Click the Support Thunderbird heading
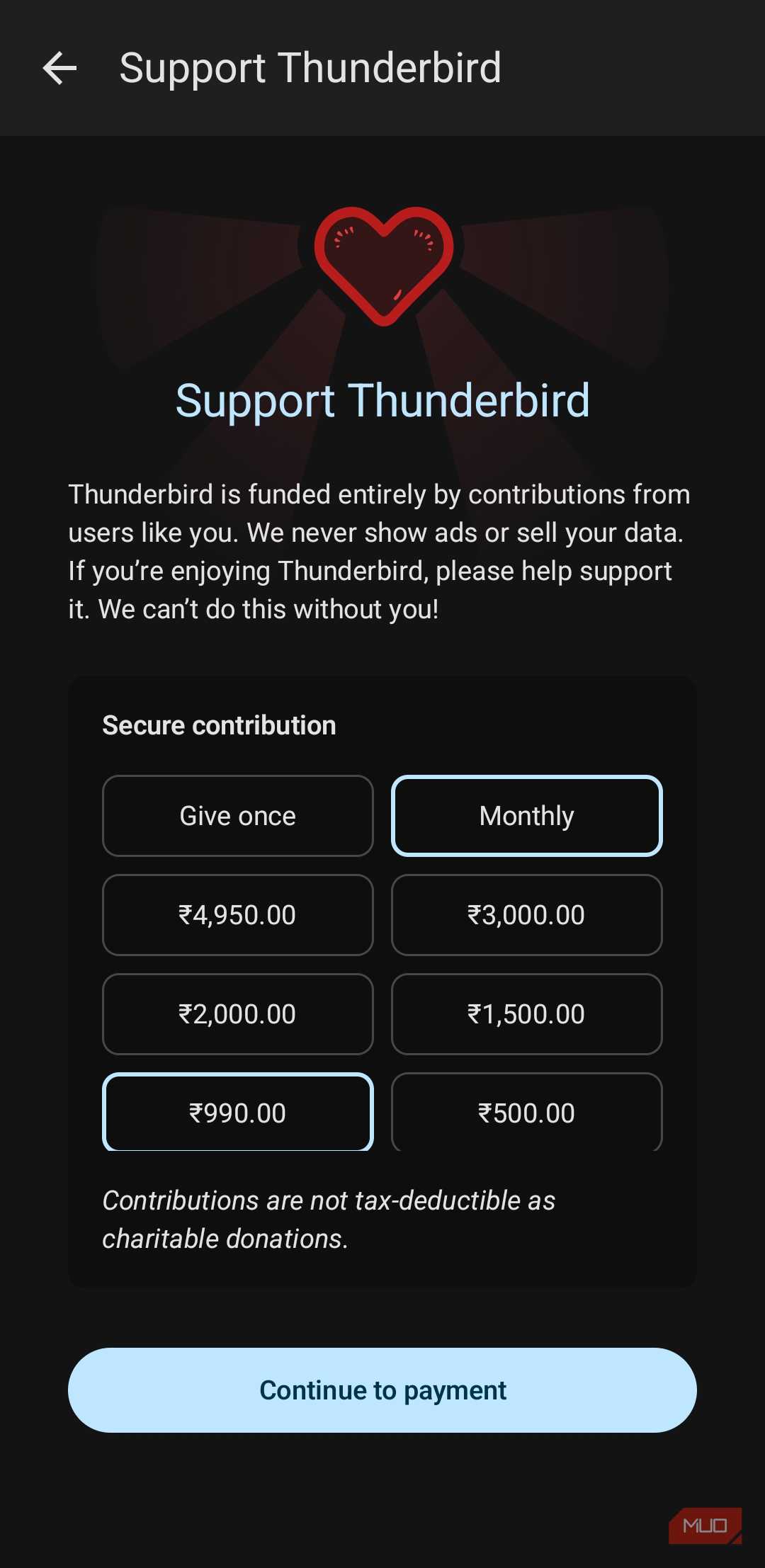Image resolution: width=765 pixels, height=1568 pixels. click(x=382, y=400)
